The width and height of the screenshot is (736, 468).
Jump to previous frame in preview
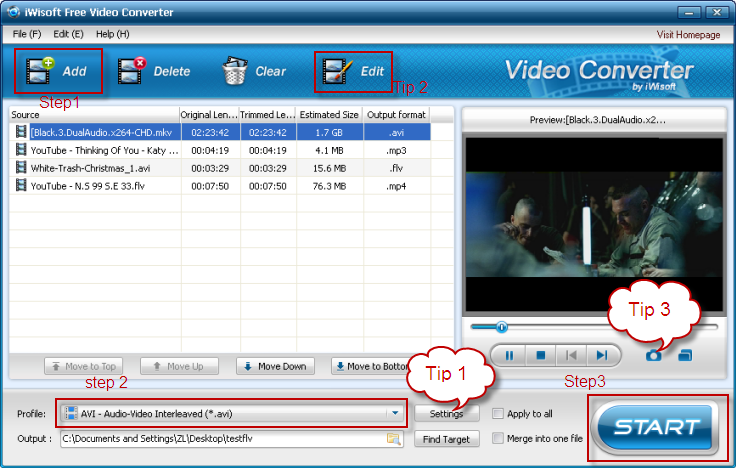click(x=571, y=355)
